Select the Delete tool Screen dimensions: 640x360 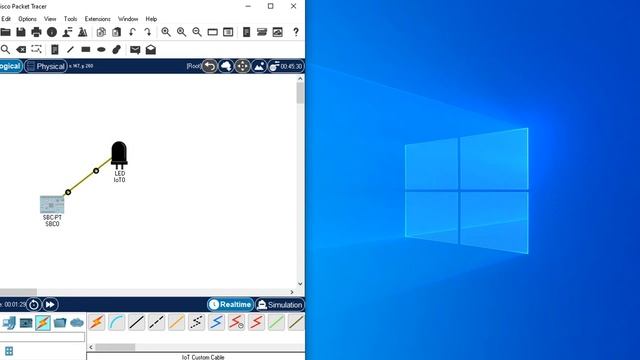point(21,50)
